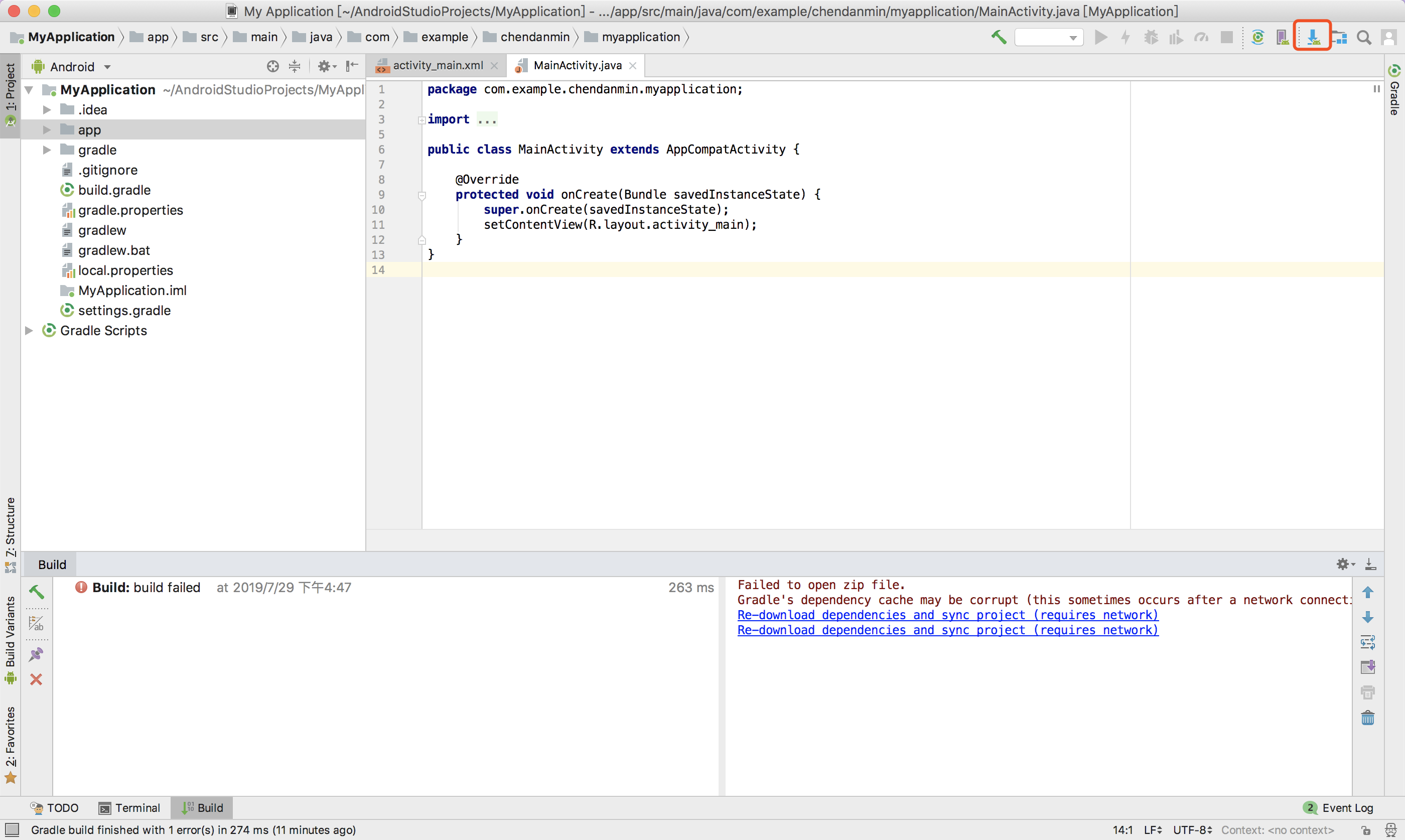Click the Debug app bug icon

pyautogui.click(x=1151, y=37)
